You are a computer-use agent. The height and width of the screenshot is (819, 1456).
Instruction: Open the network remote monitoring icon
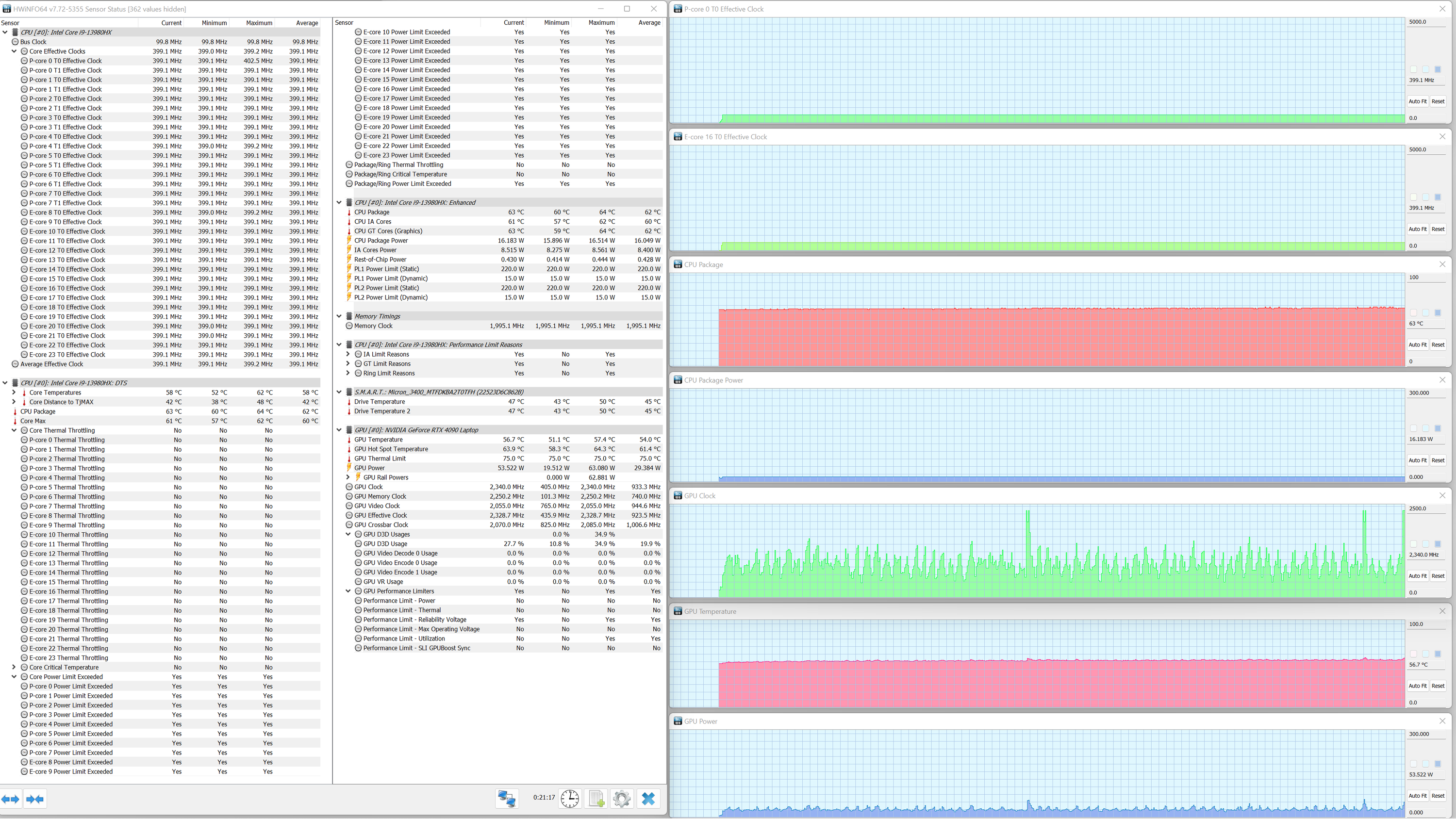pos(506,798)
